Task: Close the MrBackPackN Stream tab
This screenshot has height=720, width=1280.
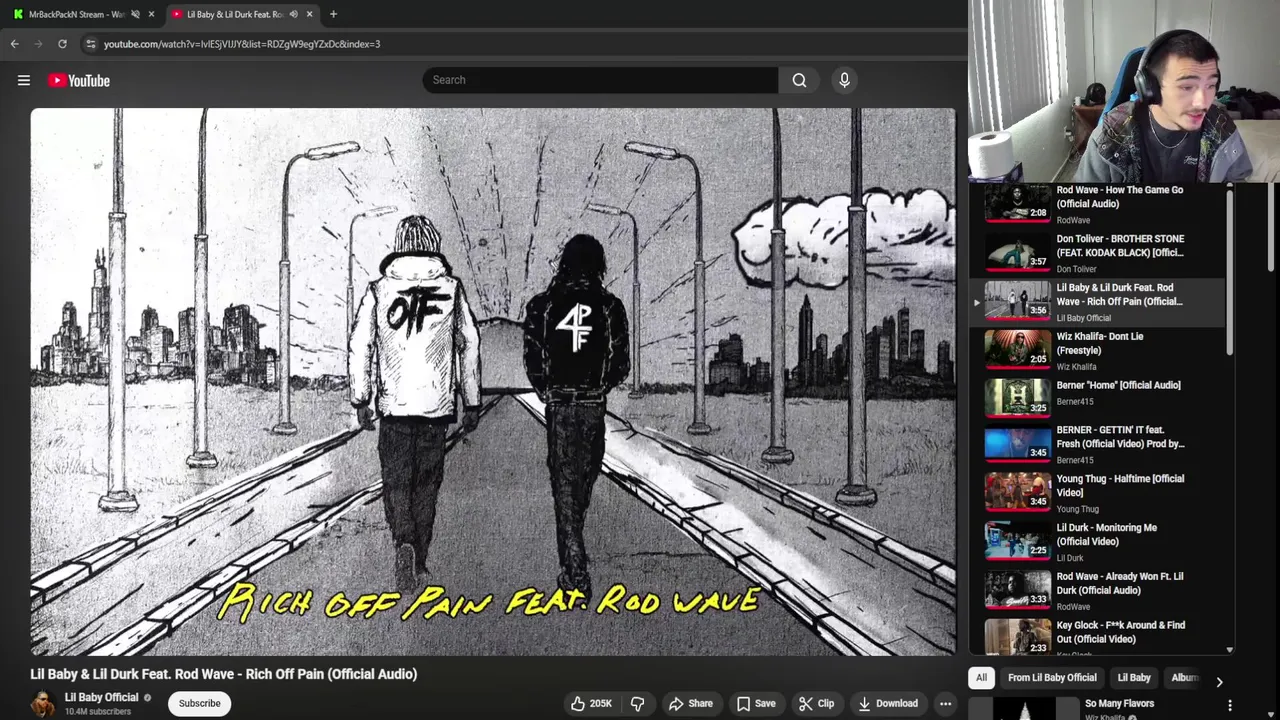Action: pos(151,14)
